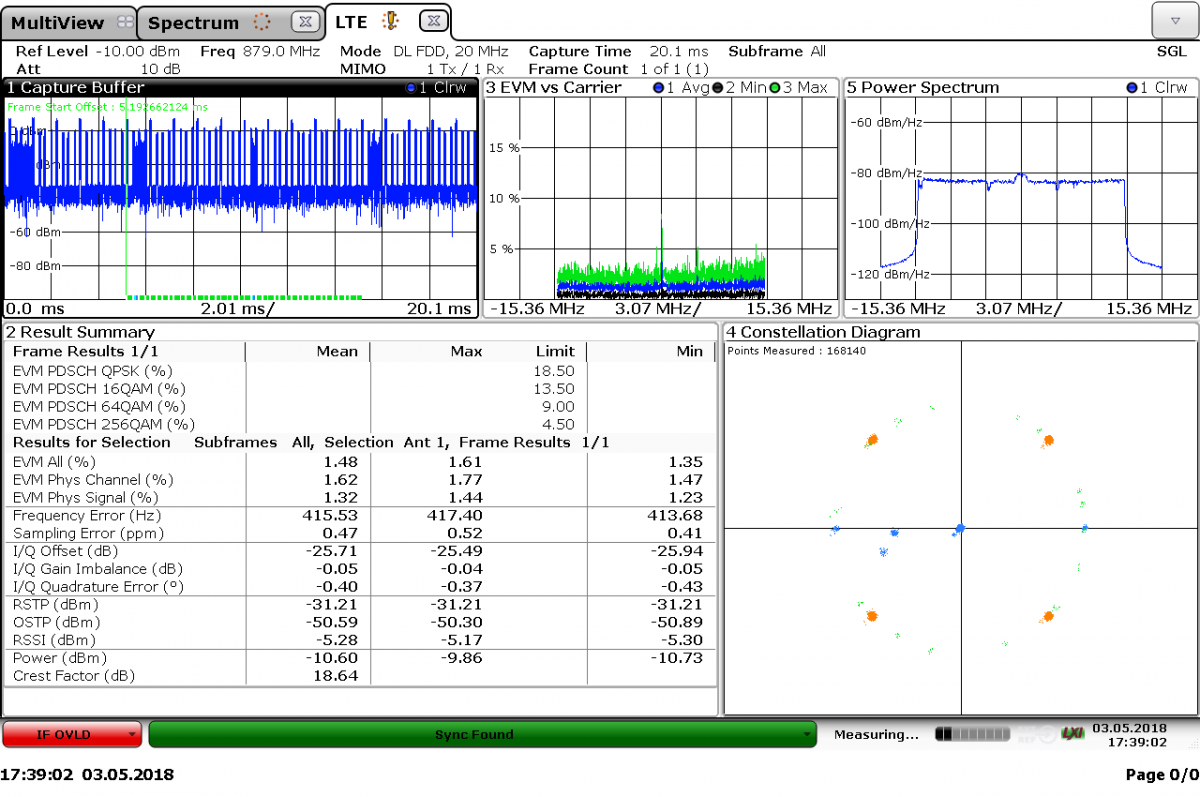Click the Spectrum tab spinner icon

262,21
